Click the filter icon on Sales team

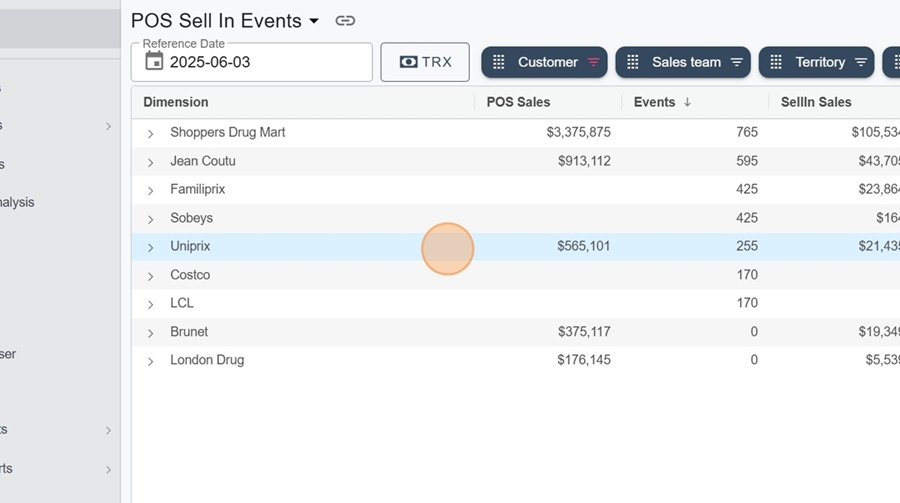[x=736, y=62]
